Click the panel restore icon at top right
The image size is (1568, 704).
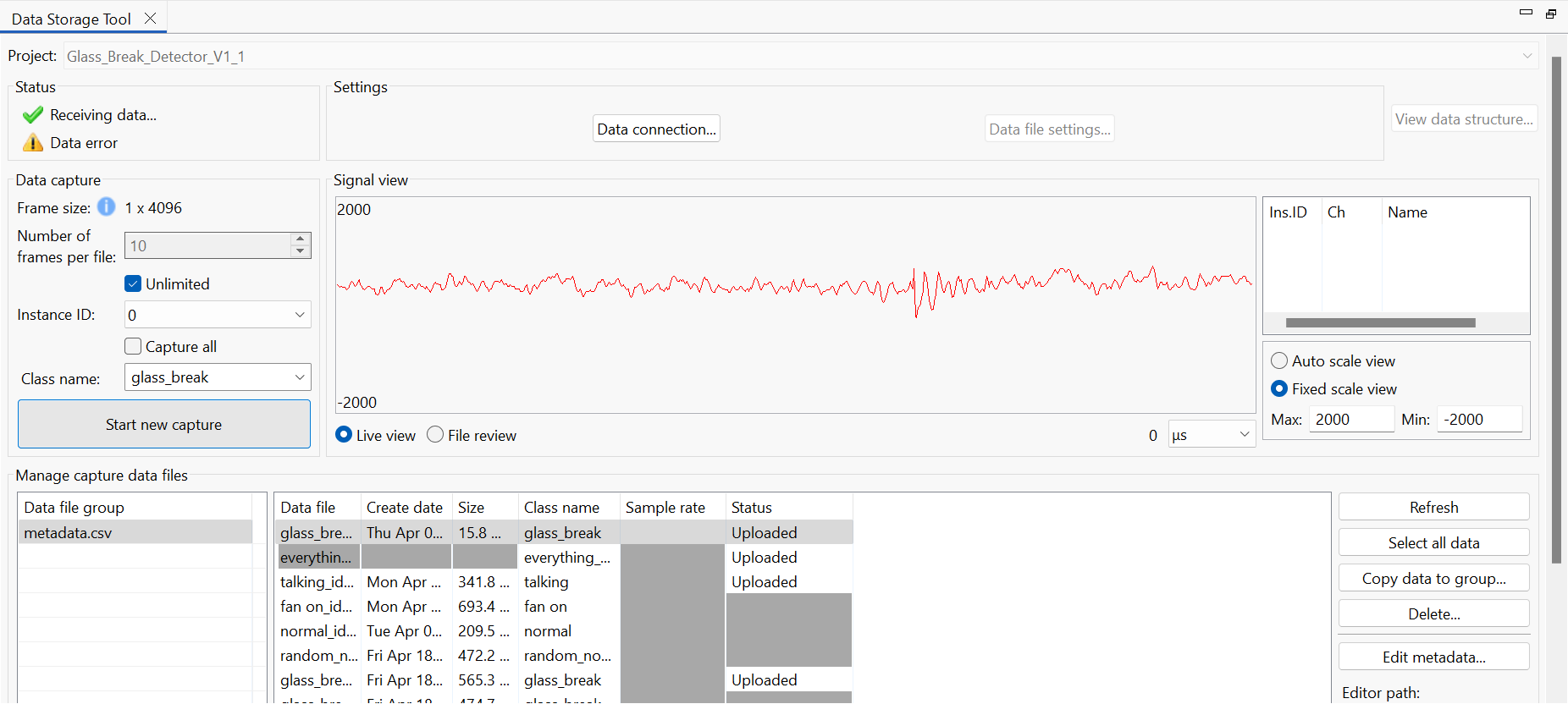coord(1550,14)
